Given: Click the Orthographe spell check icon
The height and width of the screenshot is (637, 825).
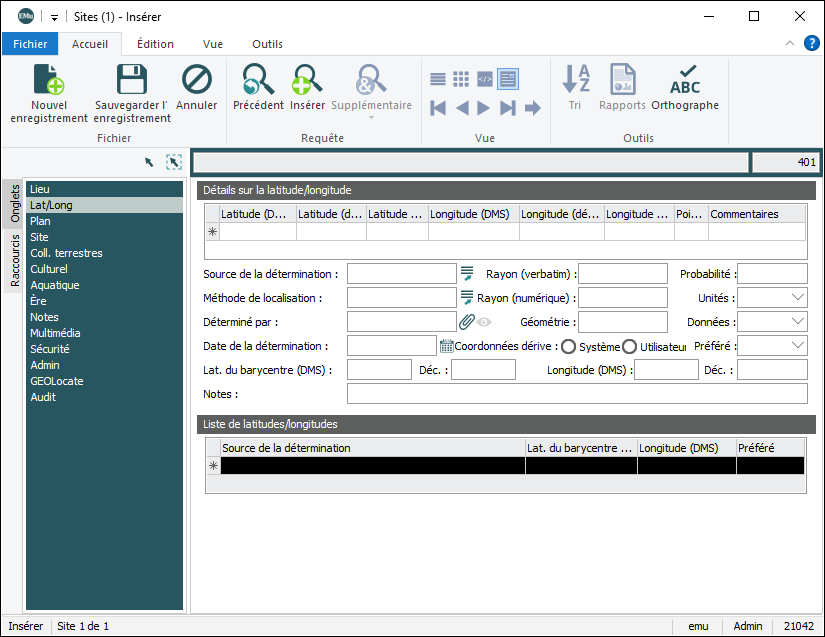Looking at the screenshot, I should [x=685, y=80].
